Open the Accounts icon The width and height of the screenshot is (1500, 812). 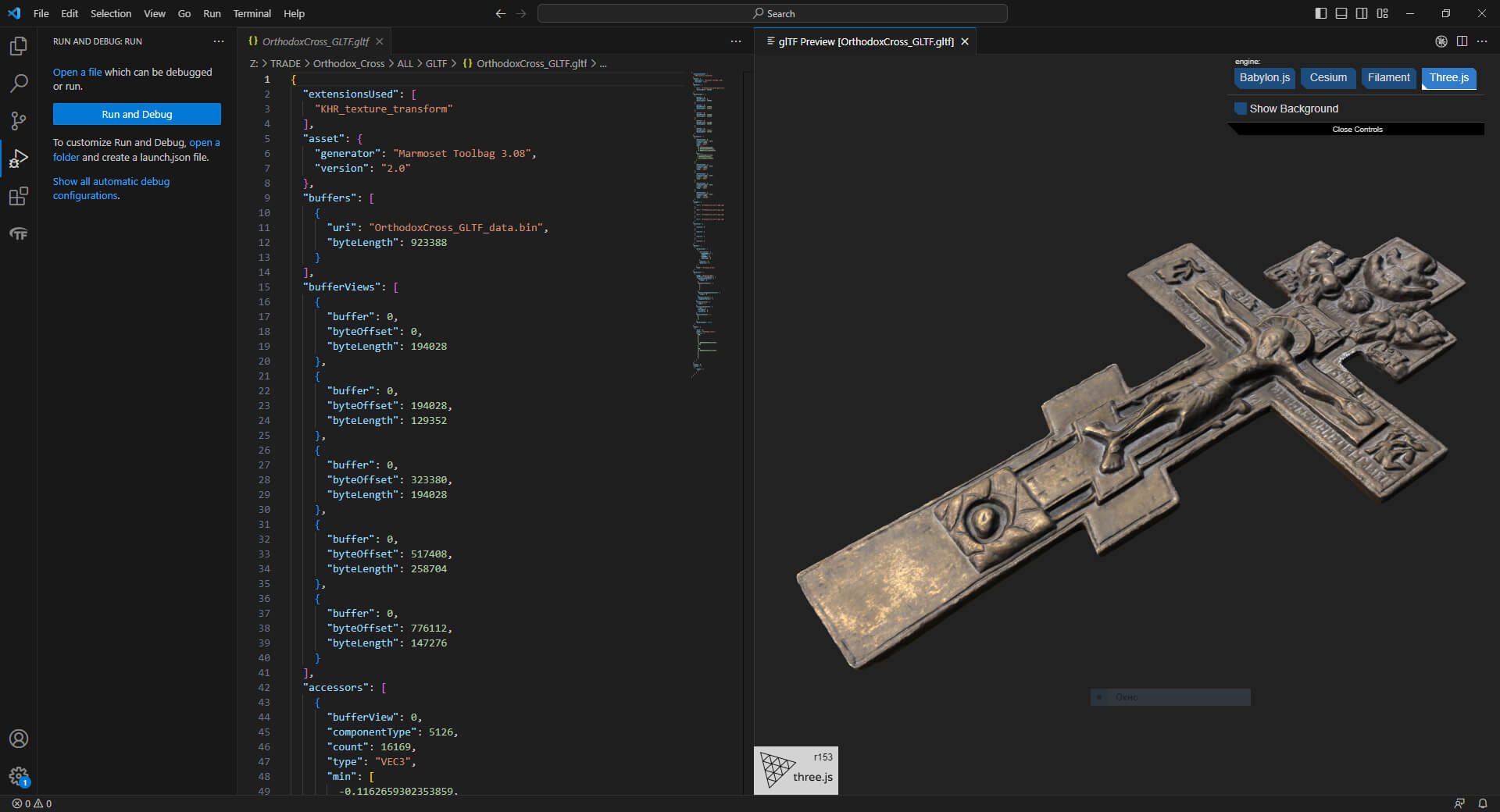(19, 739)
